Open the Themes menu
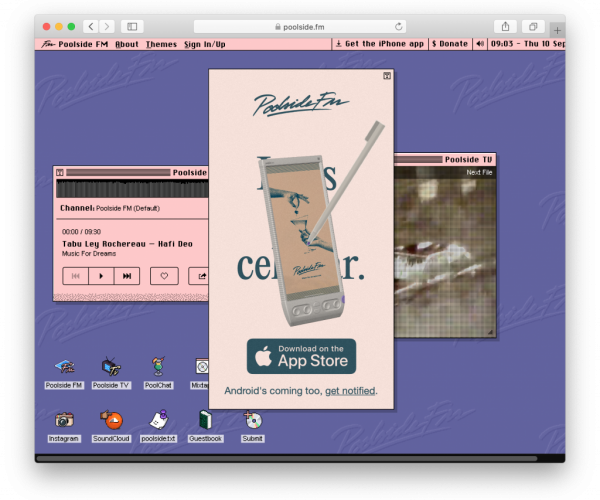Viewport: 600px width, 500px height. coord(161,44)
